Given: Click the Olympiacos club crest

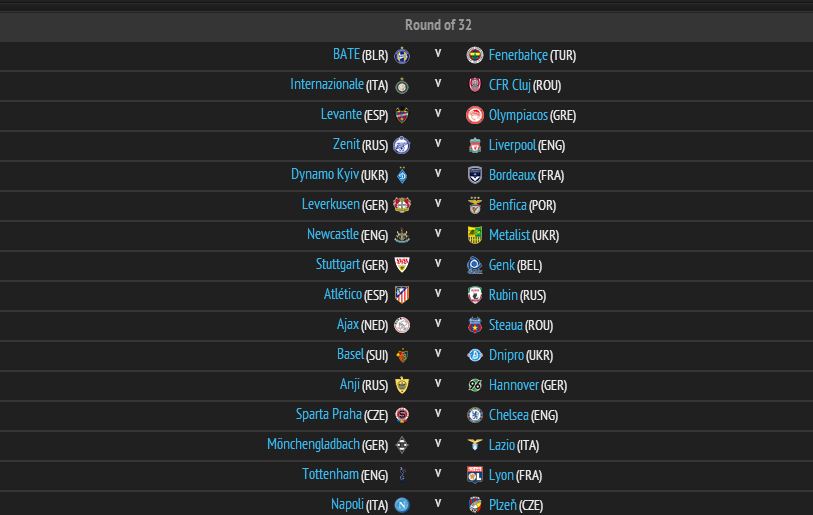Looking at the screenshot, I should click(x=475, y=115).
